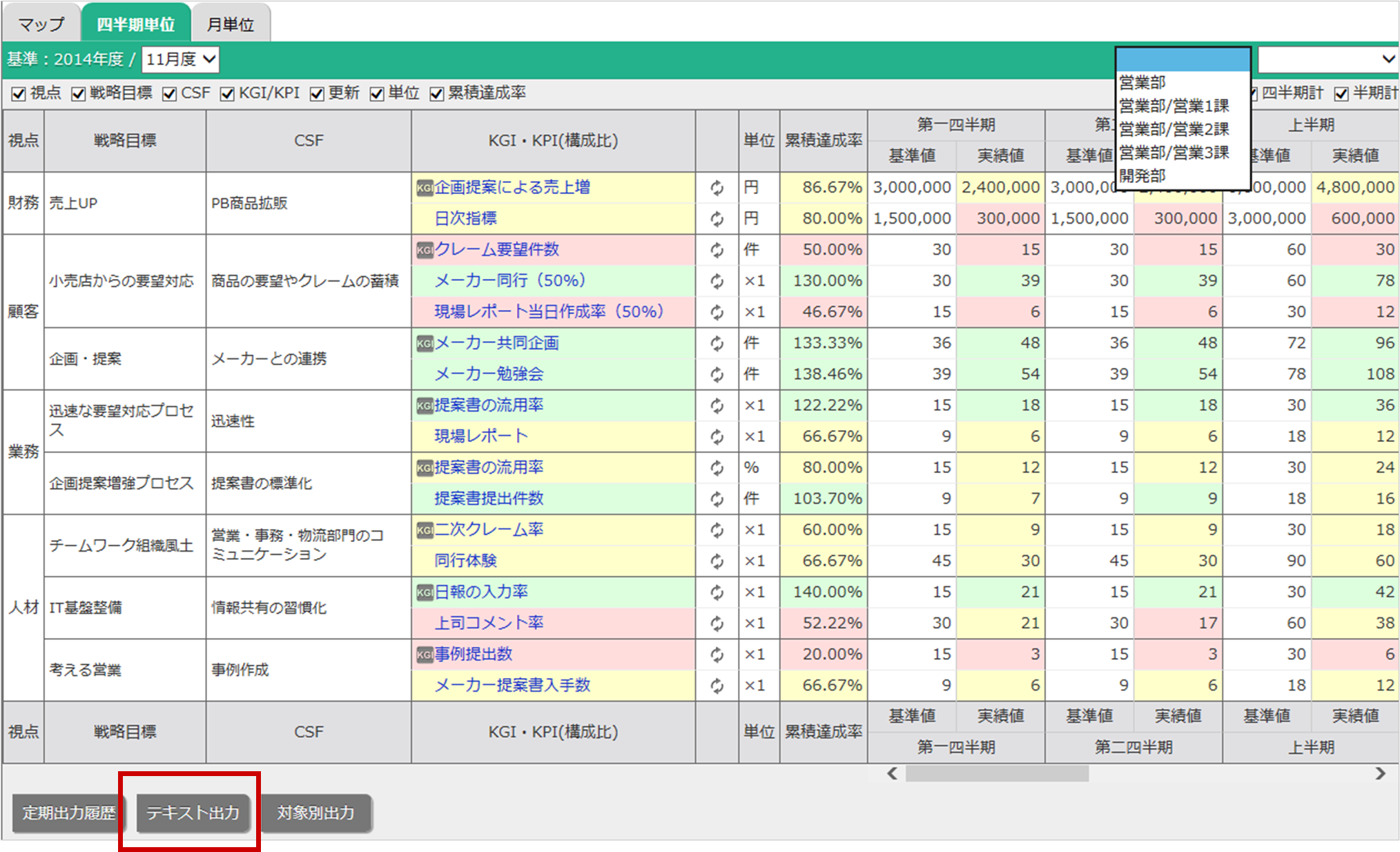
Task: Refresh the メーカー提案書入手数 row
Action: (x=717, y=685)
